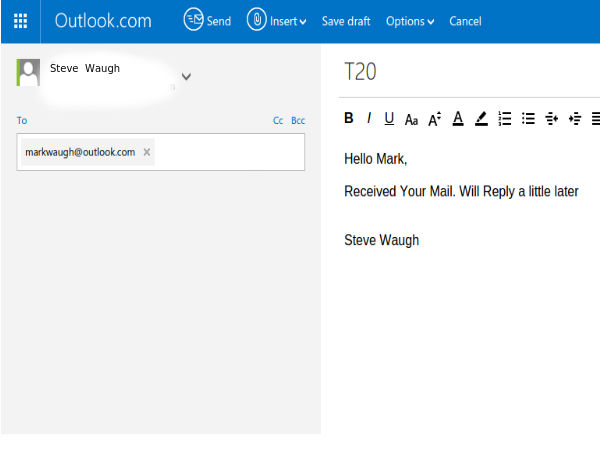The width and height of the screenshot is (600, 450).
Task: Remove markwaugh@outlook.com recipient
Action: (x=147, y=152)
